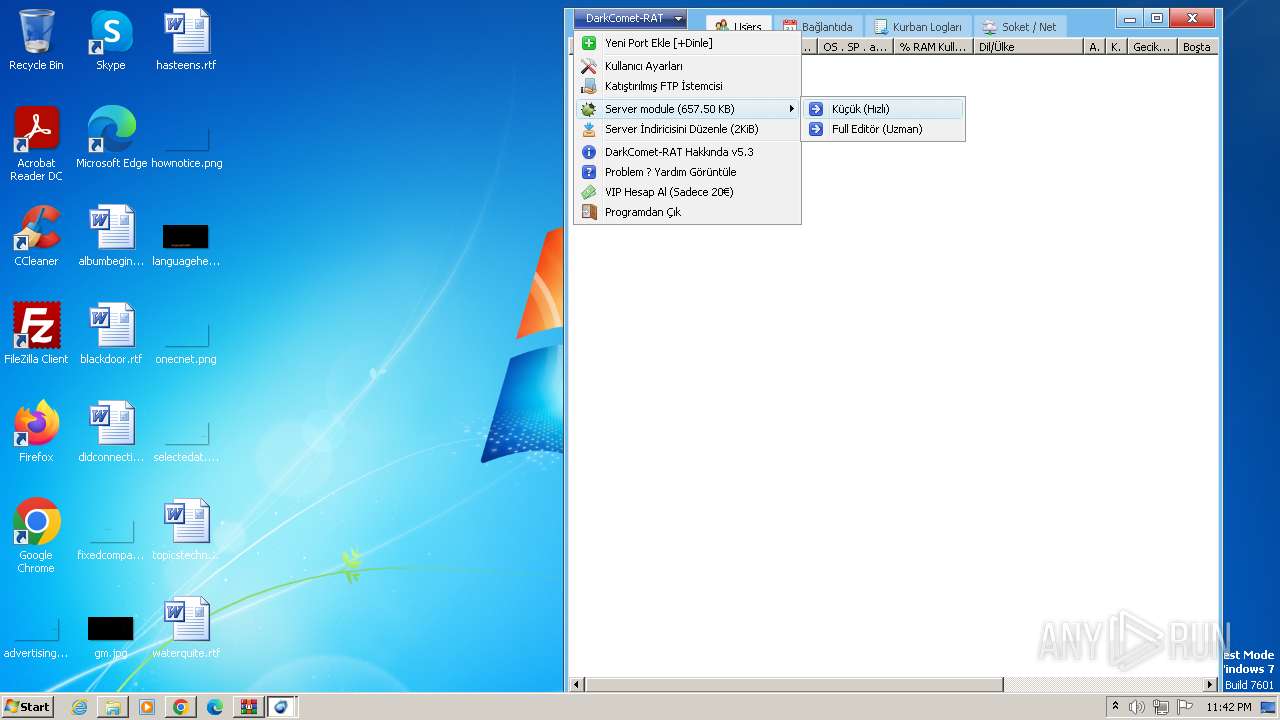This screenshot has height=720, width=1280.
Task: Click the Boşta column header
Action: [1197, 47]
